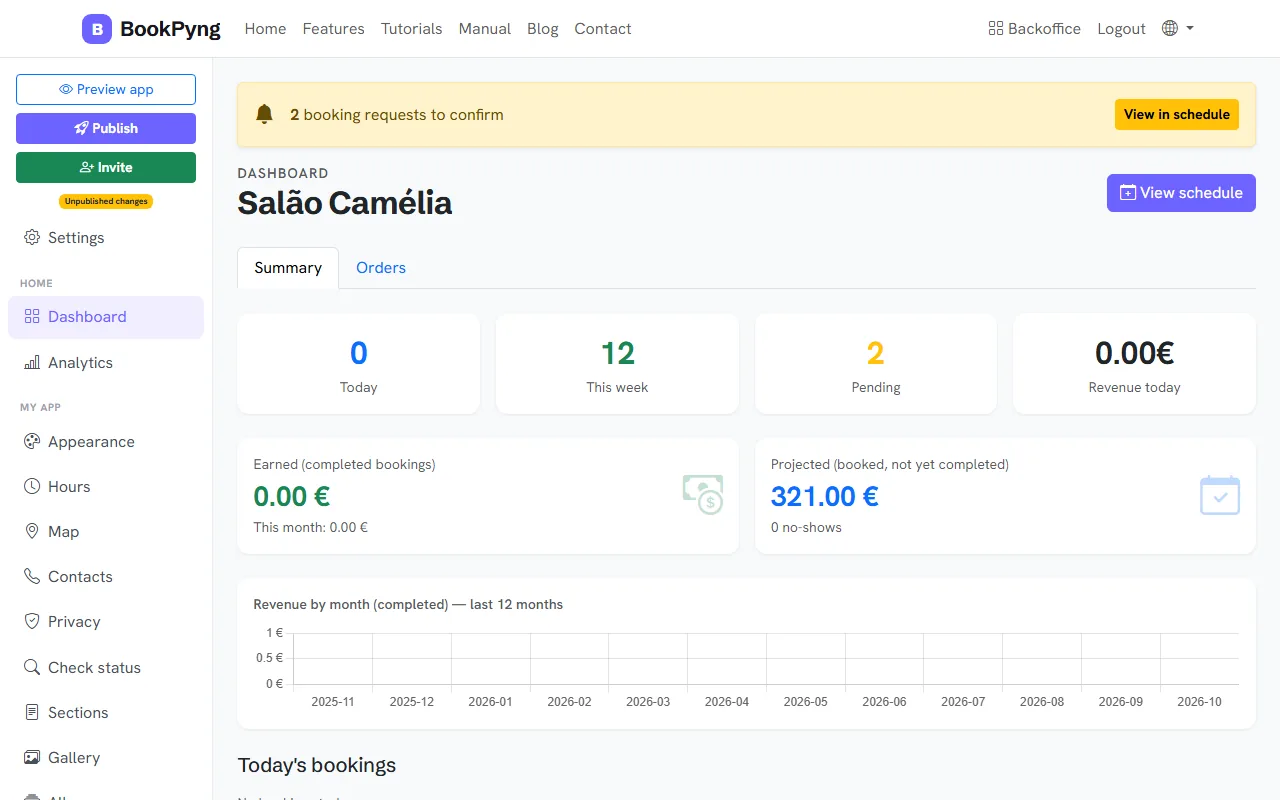Click calendar-plus icon on View schedule
The width and height of the screenshot is (1280, 800).
[1128, 193]
